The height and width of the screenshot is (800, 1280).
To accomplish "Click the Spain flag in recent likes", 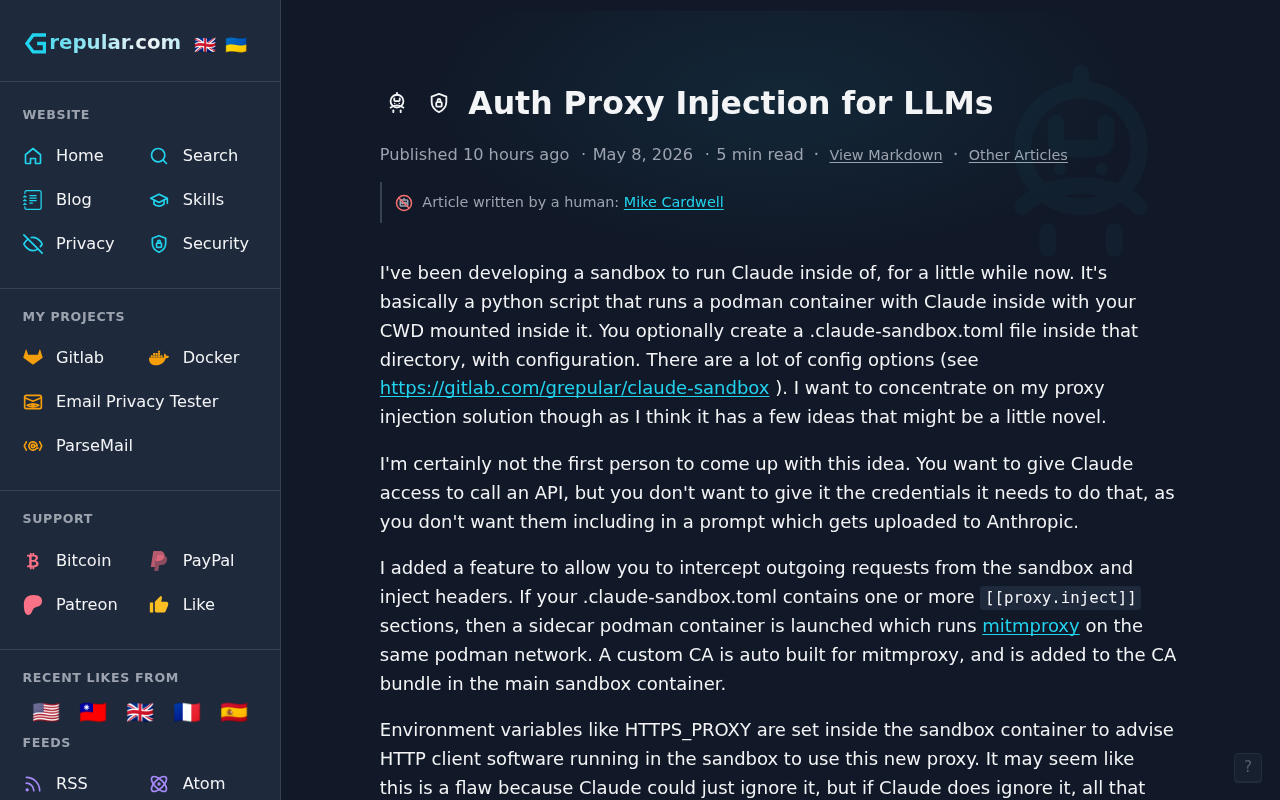I will (x=234, y=713).
